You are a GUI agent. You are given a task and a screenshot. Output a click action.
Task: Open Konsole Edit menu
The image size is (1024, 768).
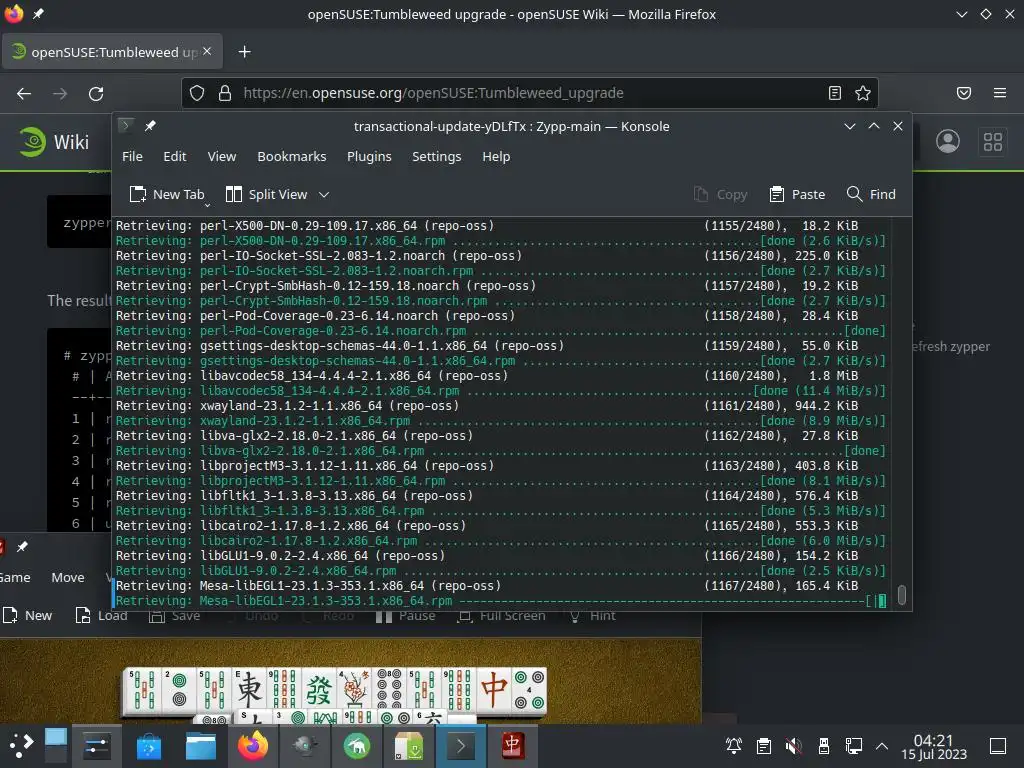174,157
